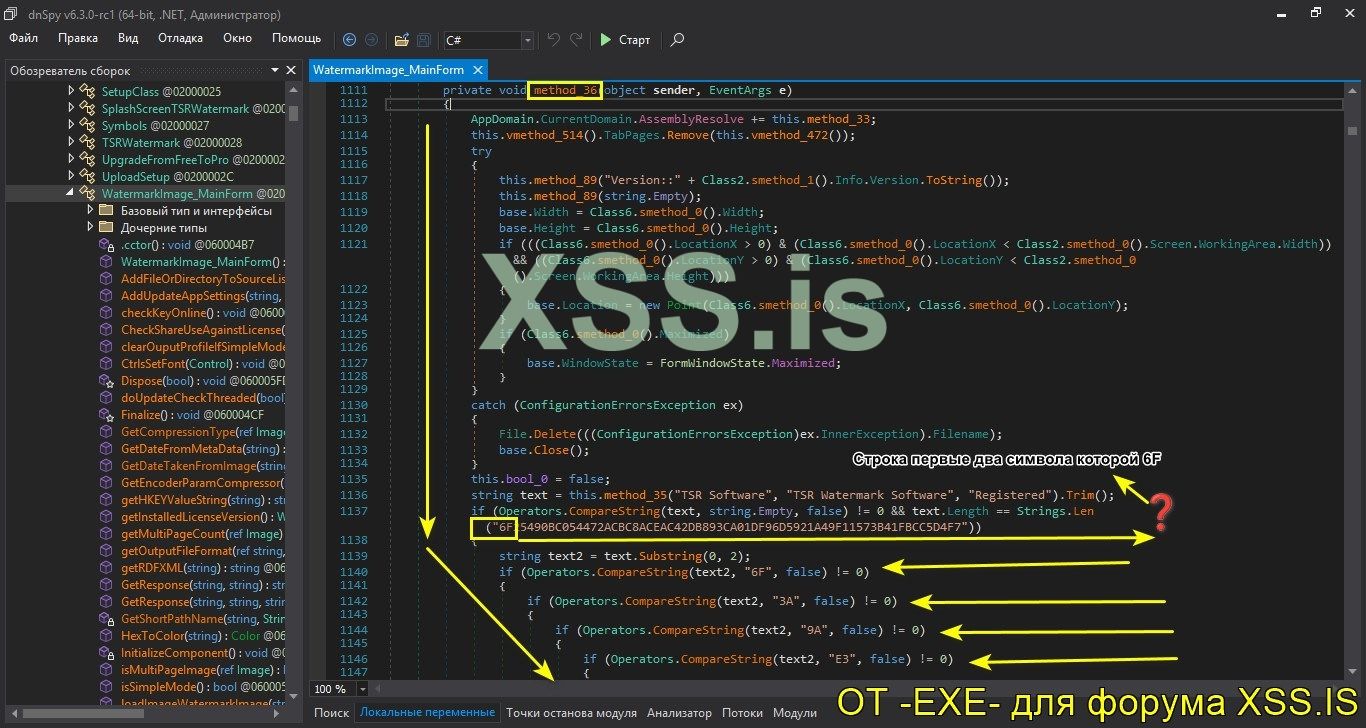
Task: Click the method icon for CtrlsSetFont
Action: (x=107, y=364)
